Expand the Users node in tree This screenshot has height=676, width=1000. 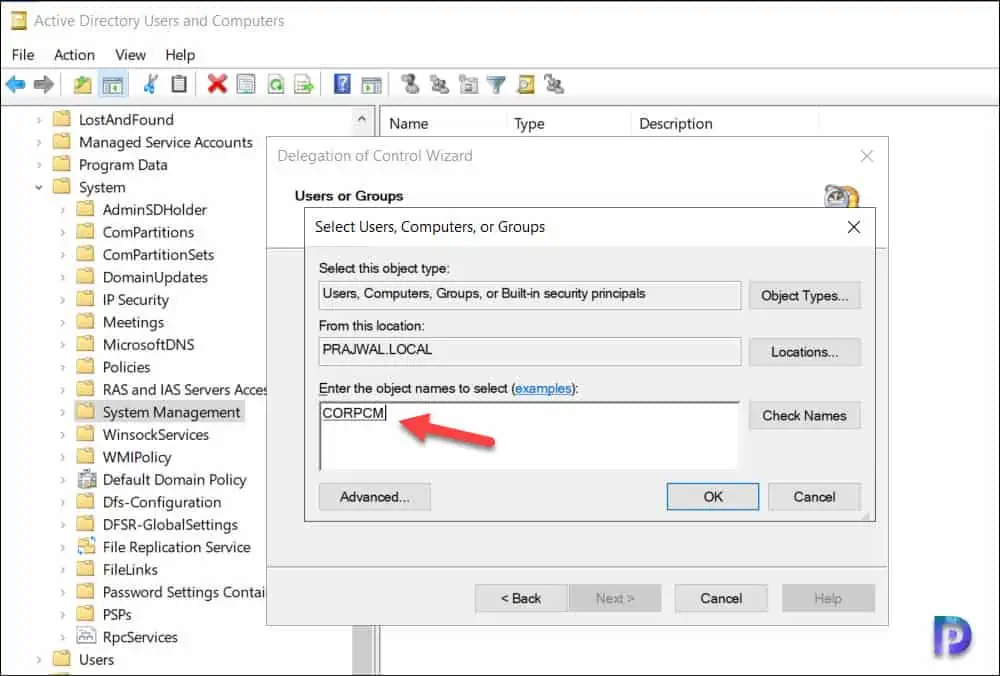click(x=39, y=659)
